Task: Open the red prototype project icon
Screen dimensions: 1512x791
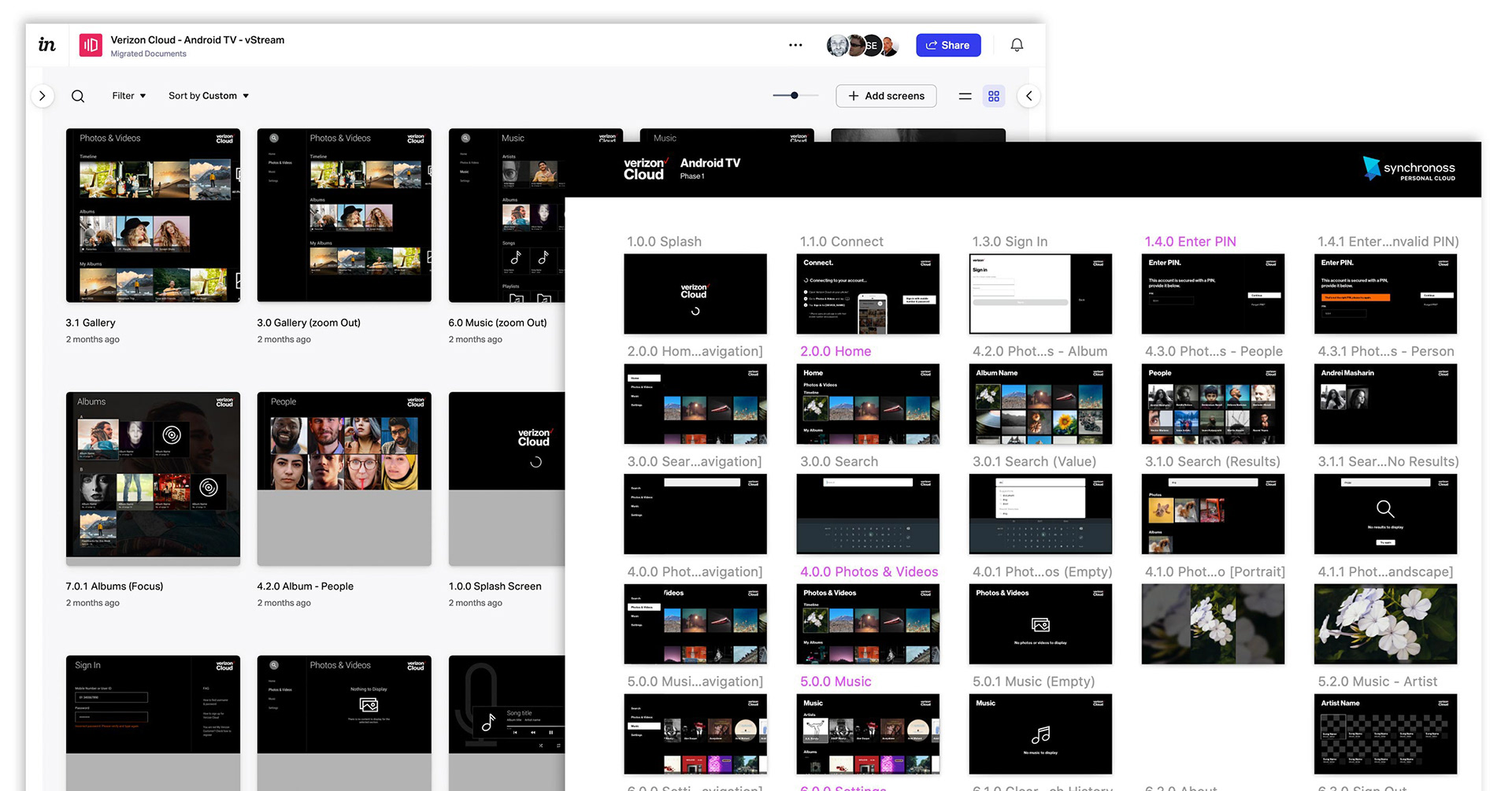Action: coord(91,45)
